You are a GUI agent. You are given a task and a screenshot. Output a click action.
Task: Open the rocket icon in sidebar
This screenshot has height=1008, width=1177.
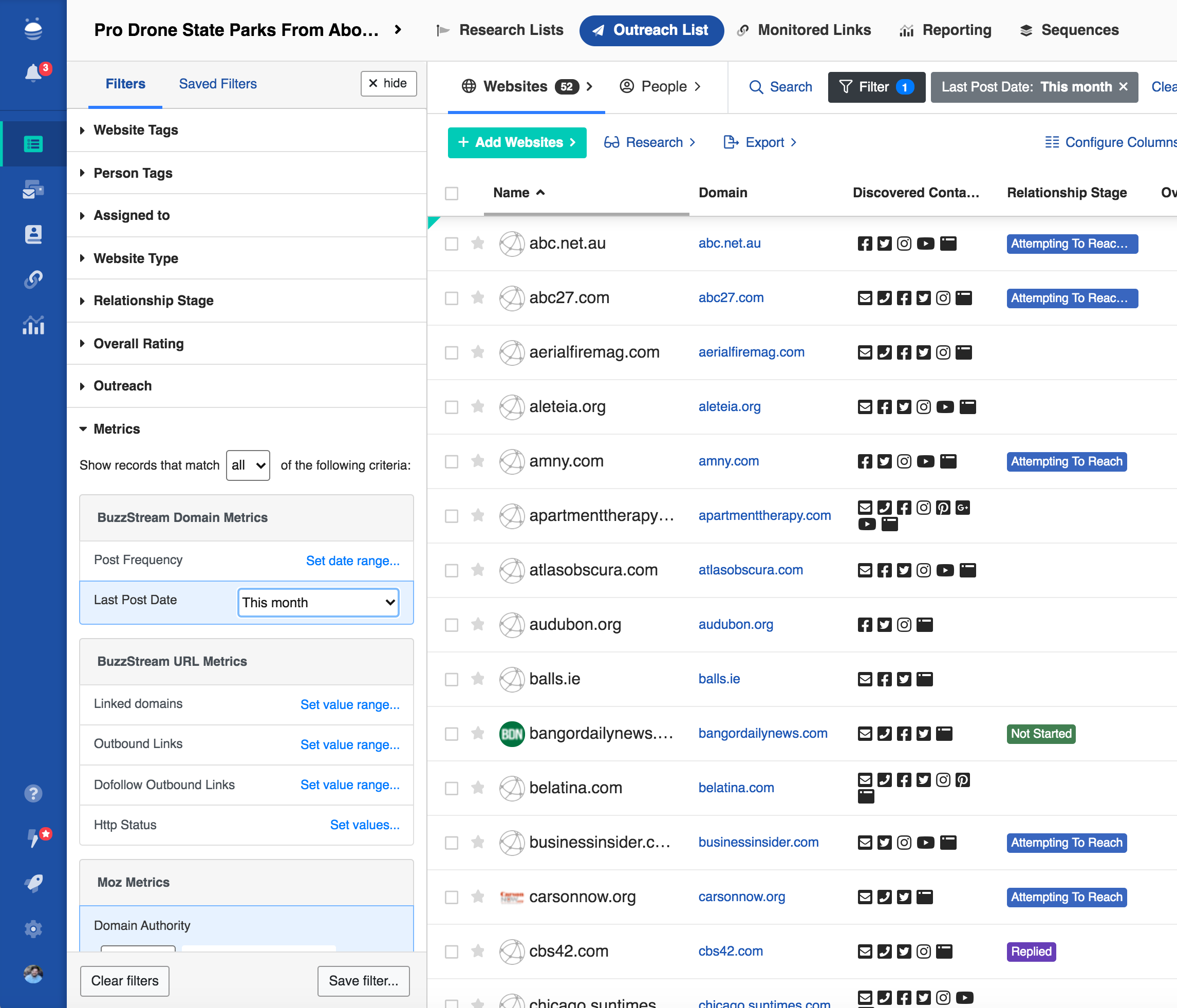(33, 883)
